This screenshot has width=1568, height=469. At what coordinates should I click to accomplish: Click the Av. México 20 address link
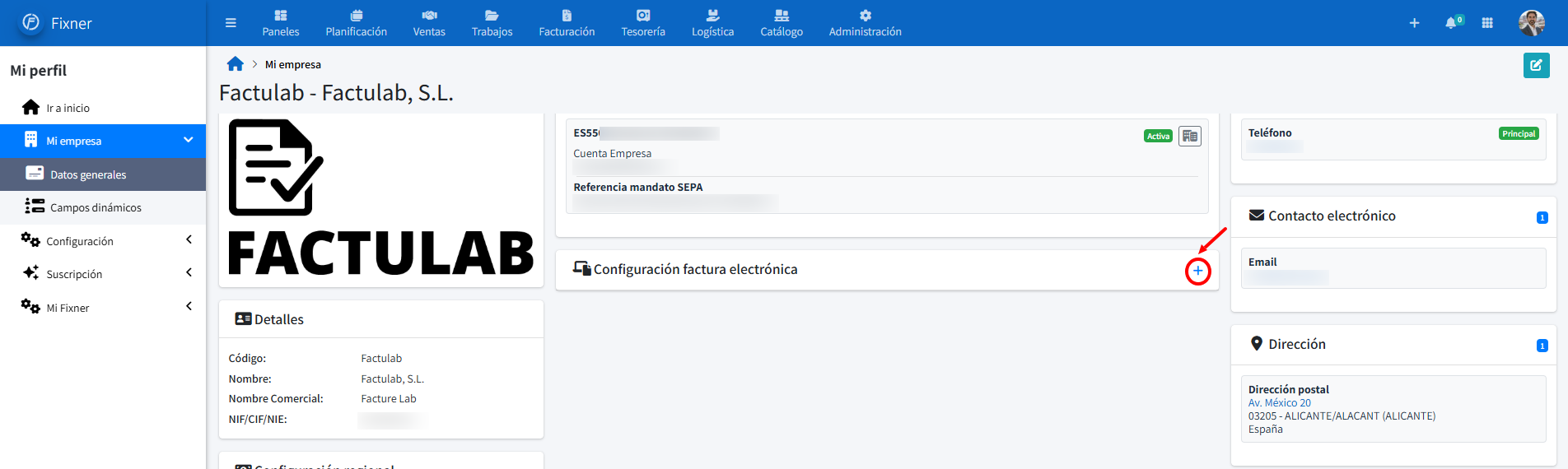1279,403
